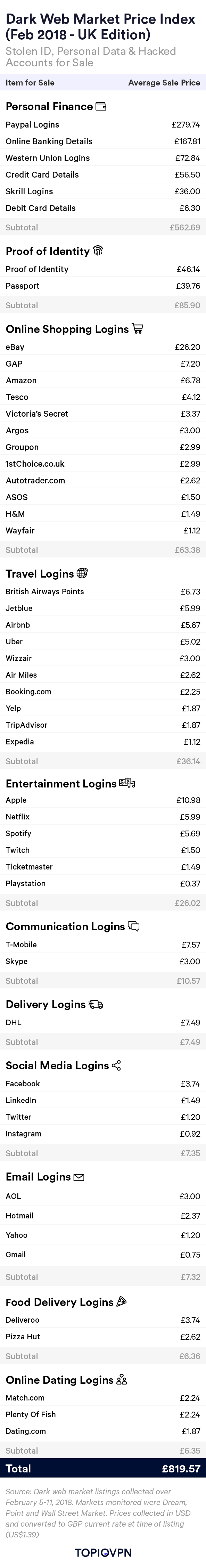Screen dimensions: 206x1568
Task: Click the people icon beside Online Dating Logins
Action: (x=122, y=1380)
